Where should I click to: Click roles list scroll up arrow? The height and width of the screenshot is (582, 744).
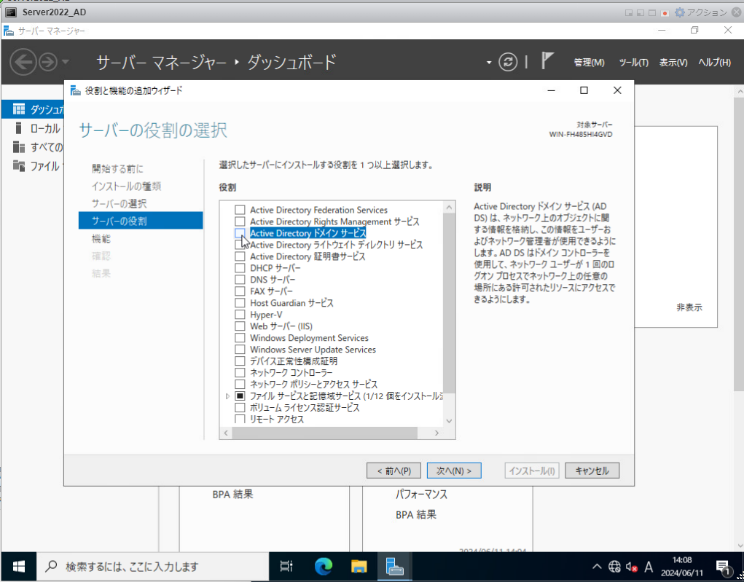[449, 207]
